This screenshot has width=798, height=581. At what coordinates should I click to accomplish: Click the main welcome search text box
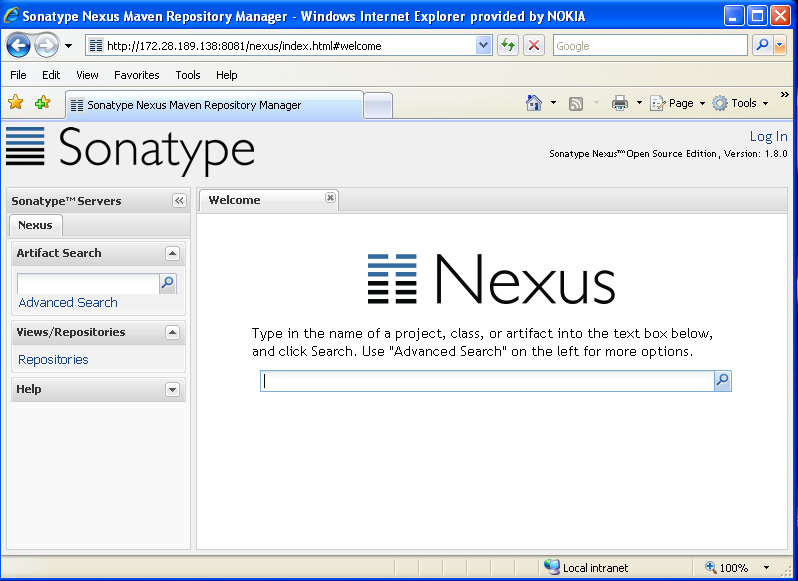tap(488, 381)
